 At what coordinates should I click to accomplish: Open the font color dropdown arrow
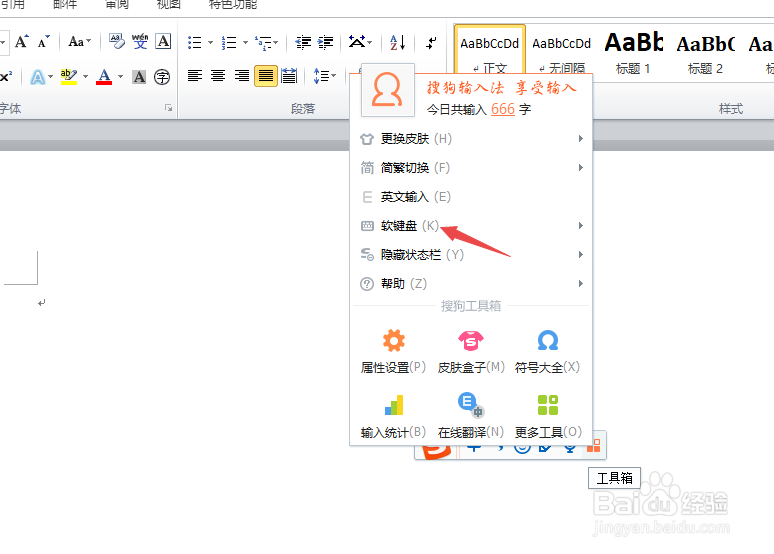coord(120,77)
